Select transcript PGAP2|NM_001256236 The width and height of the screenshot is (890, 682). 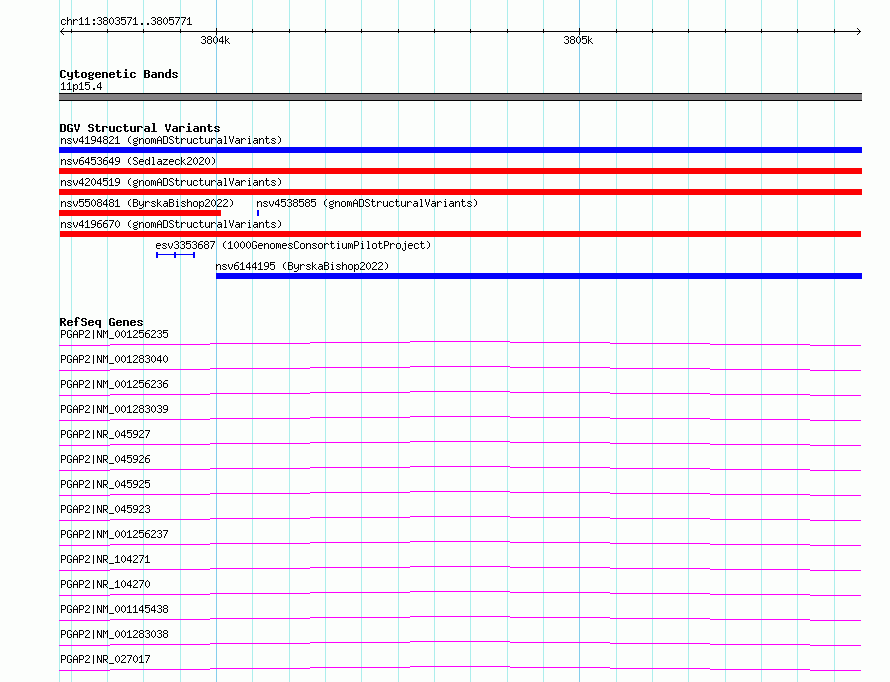(114, 384)
